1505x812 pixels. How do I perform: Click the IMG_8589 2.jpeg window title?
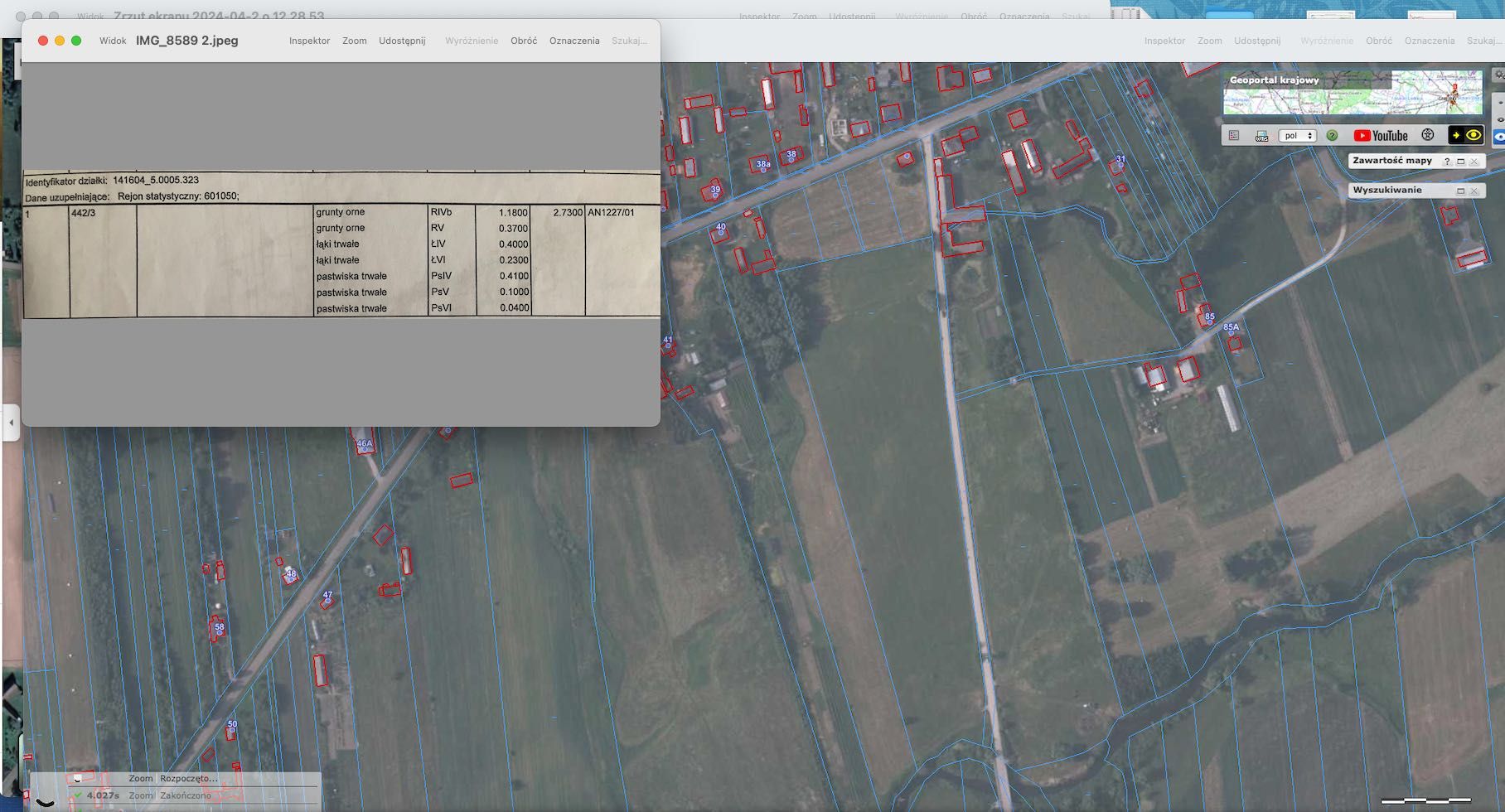pyautogui.click(x=187, y=41)
